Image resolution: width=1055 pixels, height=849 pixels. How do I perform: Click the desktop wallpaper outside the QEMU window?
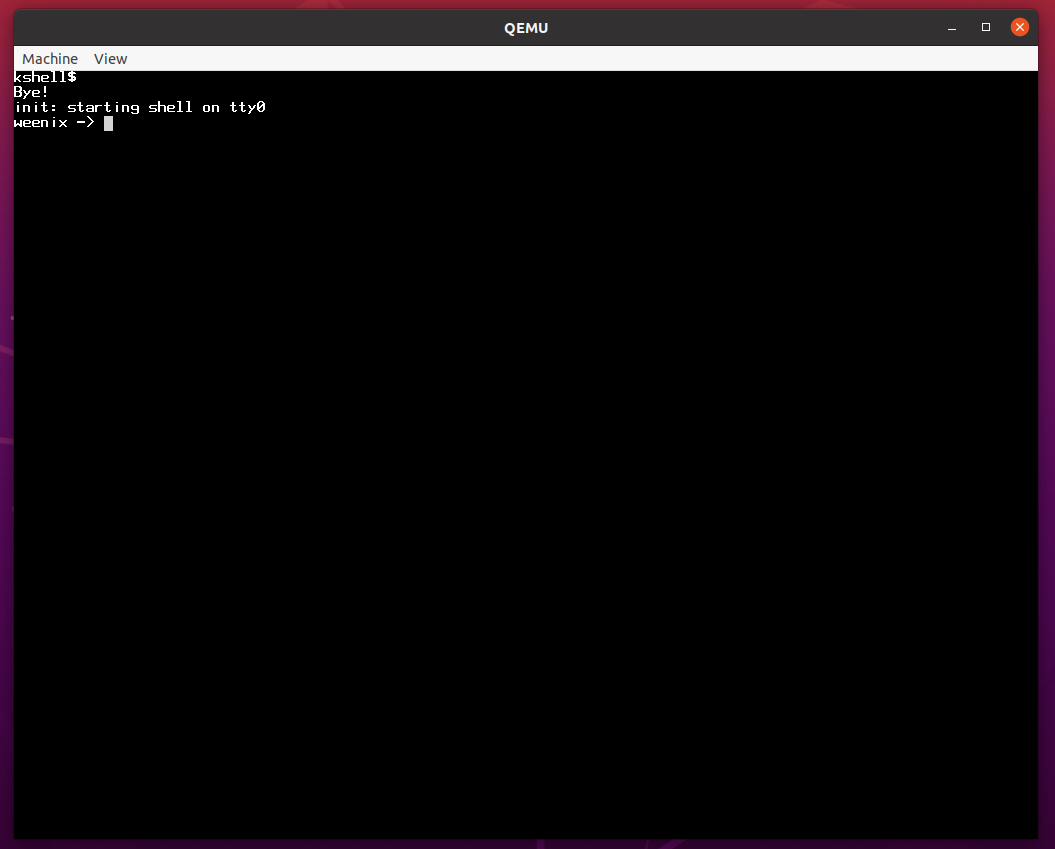point(5,400)
